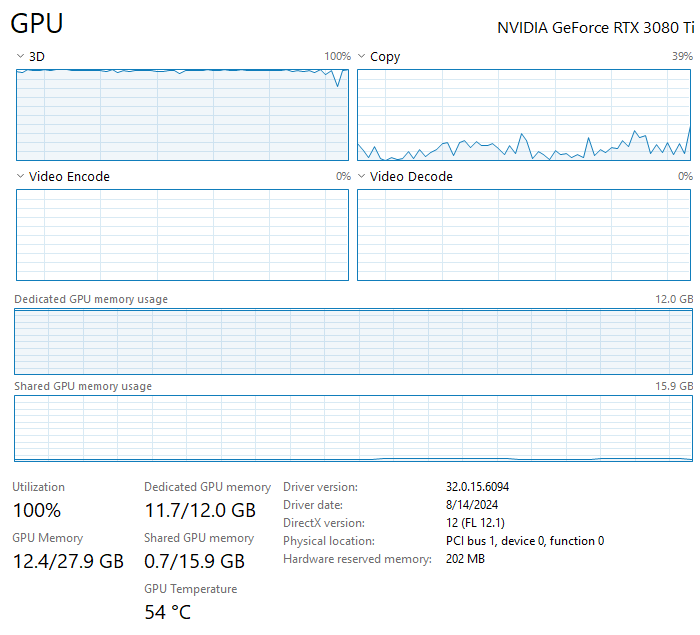The width and height of the screenshot is (700, 635).
Task: Click the GPU heading title
Action: (37, 24)
